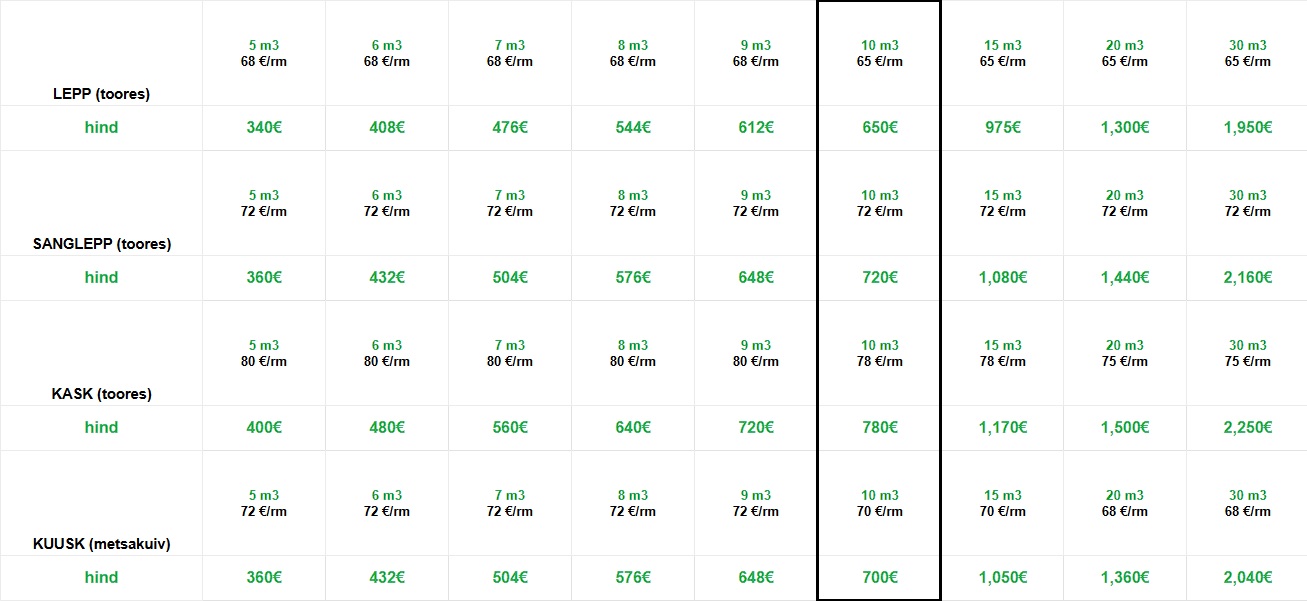Select the 1,170€ KASK price
1307x601 pixels.
1002,428
